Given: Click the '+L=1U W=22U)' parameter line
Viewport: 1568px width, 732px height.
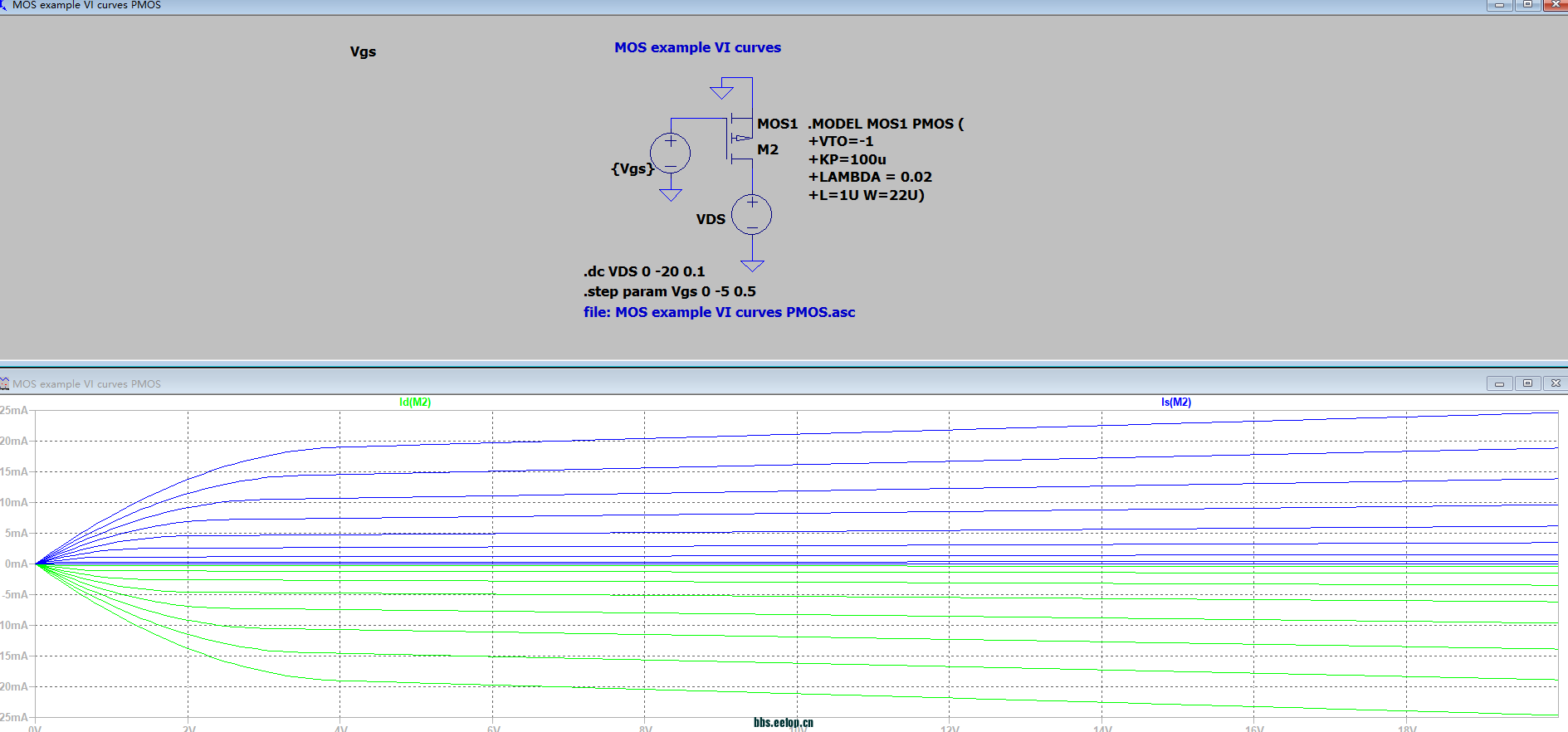Looking at the screenshot, I should point(867,195).
